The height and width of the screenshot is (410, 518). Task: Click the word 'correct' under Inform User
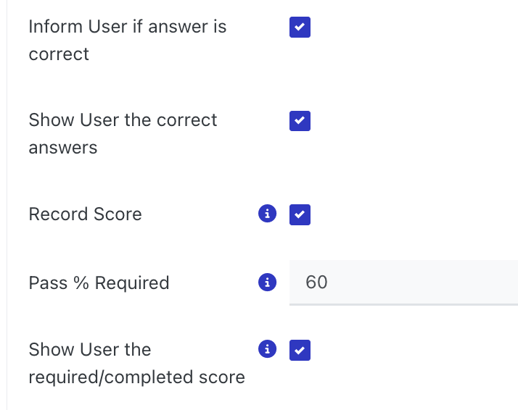click(59, 54)
